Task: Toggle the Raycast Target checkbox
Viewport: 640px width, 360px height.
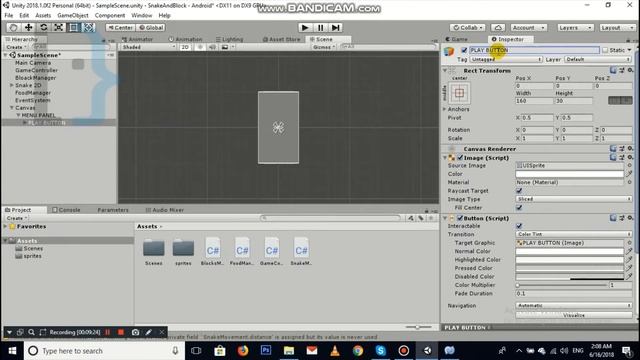Action: 519,191
